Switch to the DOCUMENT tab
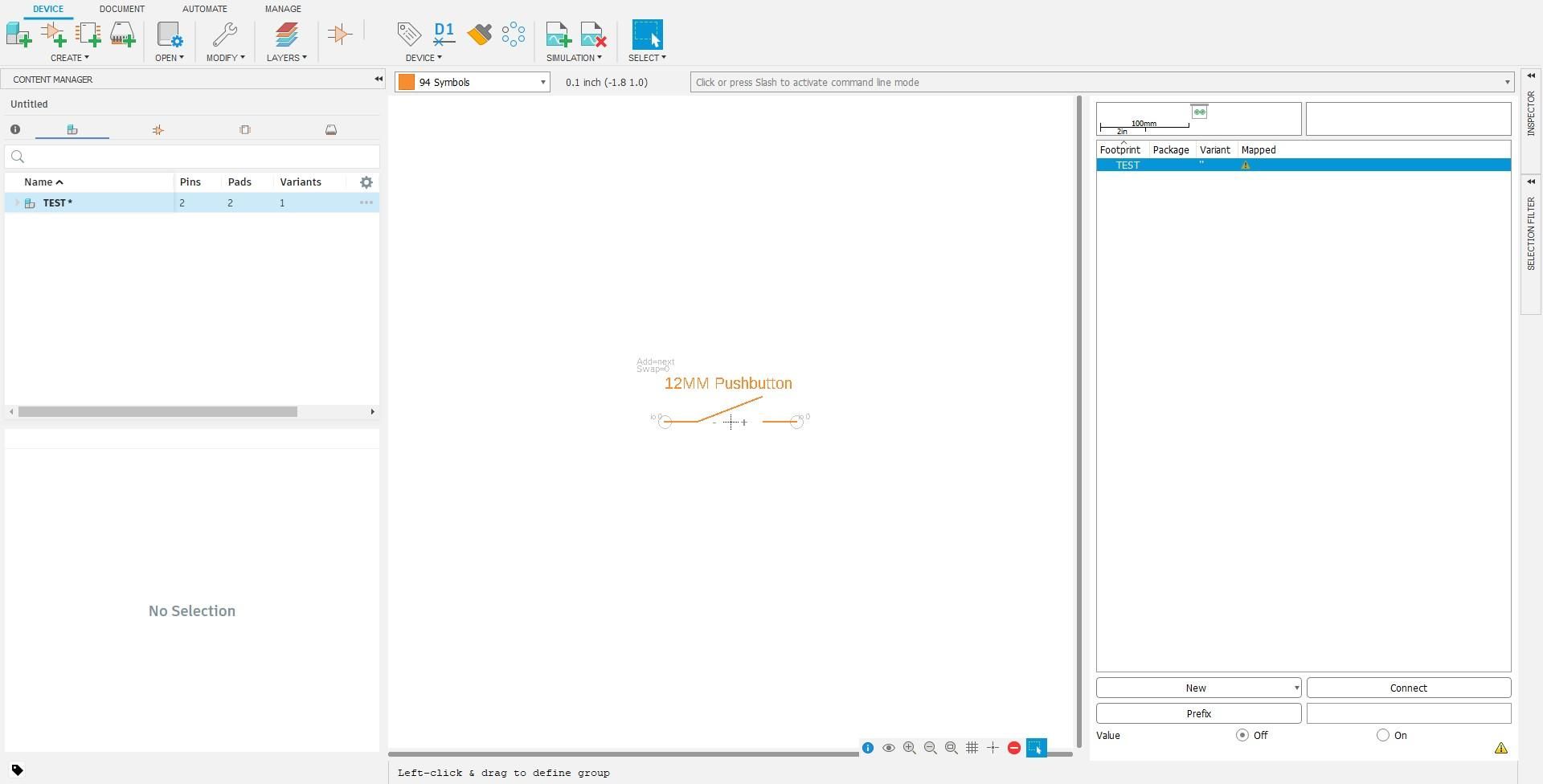 pos(122,9)
